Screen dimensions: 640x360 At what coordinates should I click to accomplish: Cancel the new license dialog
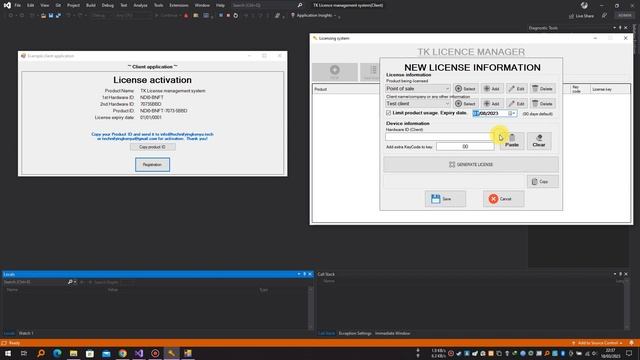[x=503, y=199]
